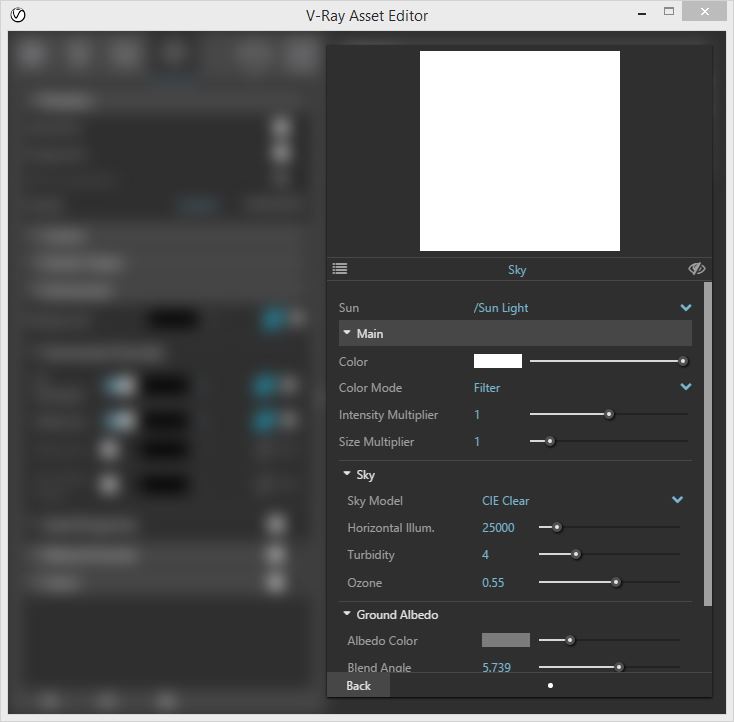
Task: Click the white sky preview thumbnail
Action: pyautogui.click(x=520, y=151)
